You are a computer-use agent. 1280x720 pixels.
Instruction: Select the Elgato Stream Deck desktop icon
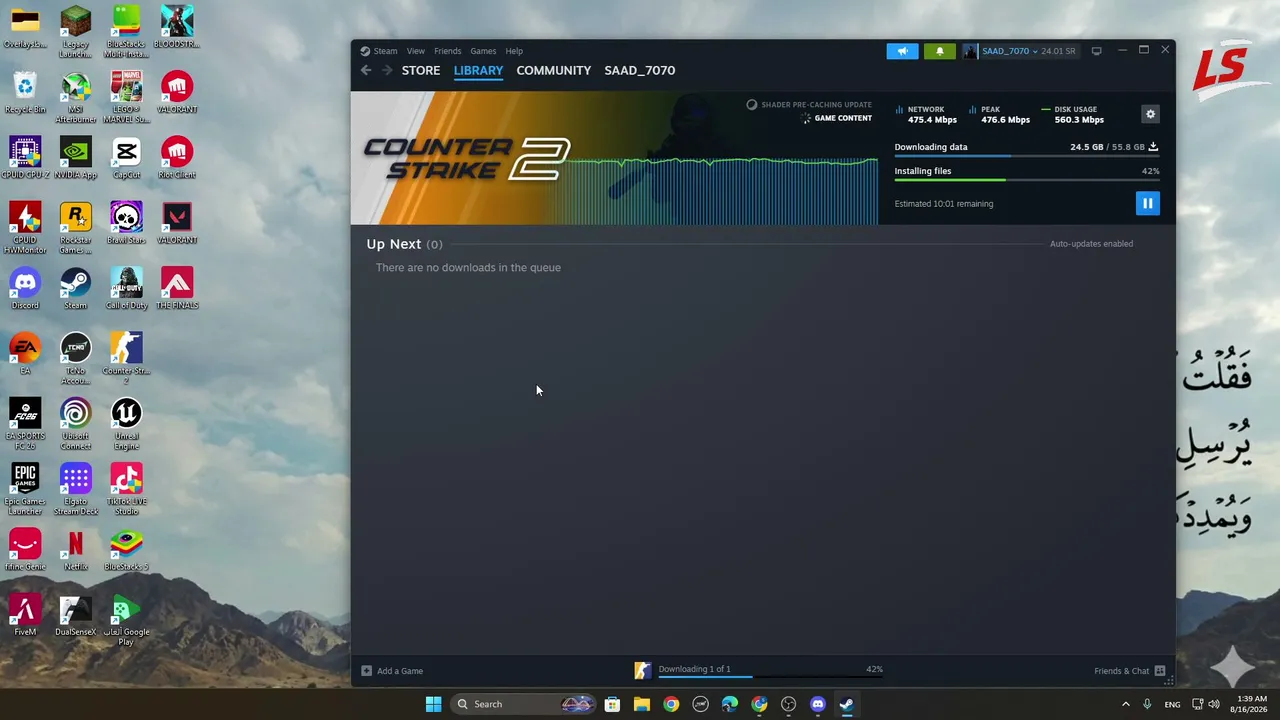point(76,490)
